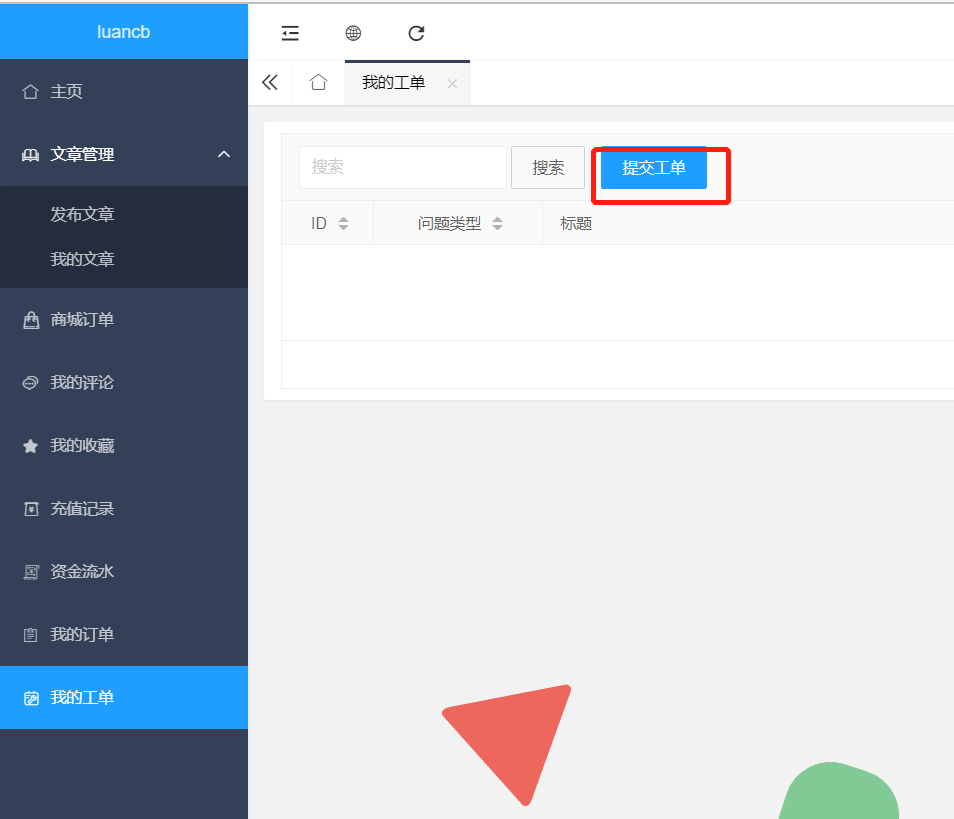Select 我的文章 submenu item

[83, 259]
